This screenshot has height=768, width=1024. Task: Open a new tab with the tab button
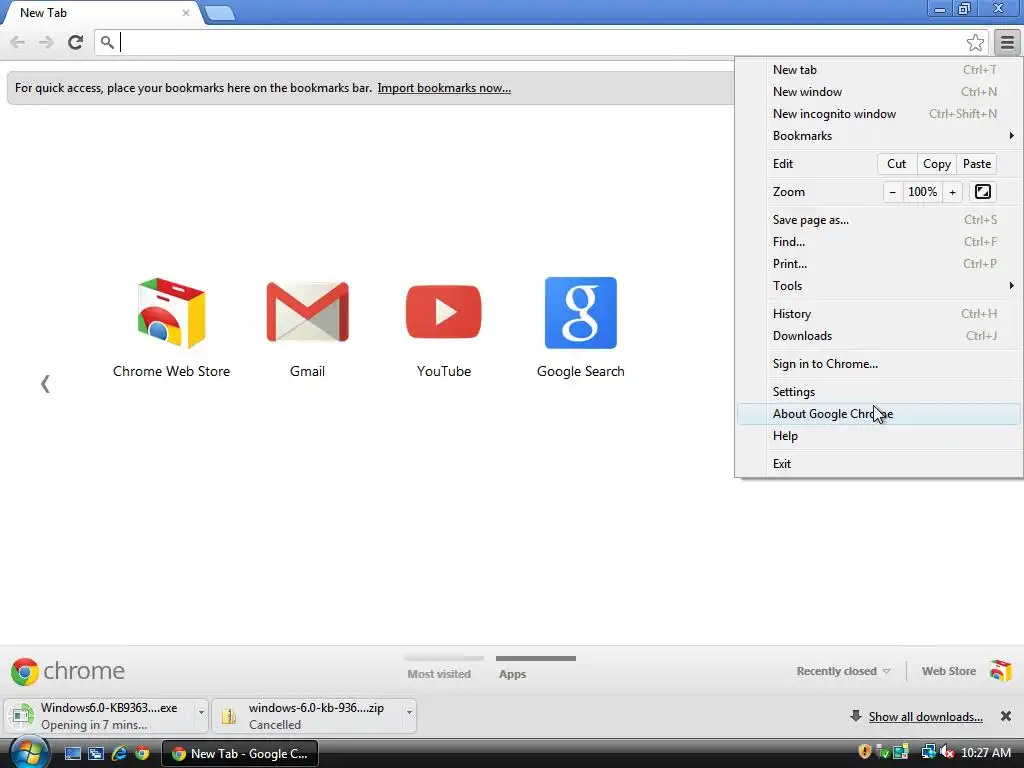219,13
